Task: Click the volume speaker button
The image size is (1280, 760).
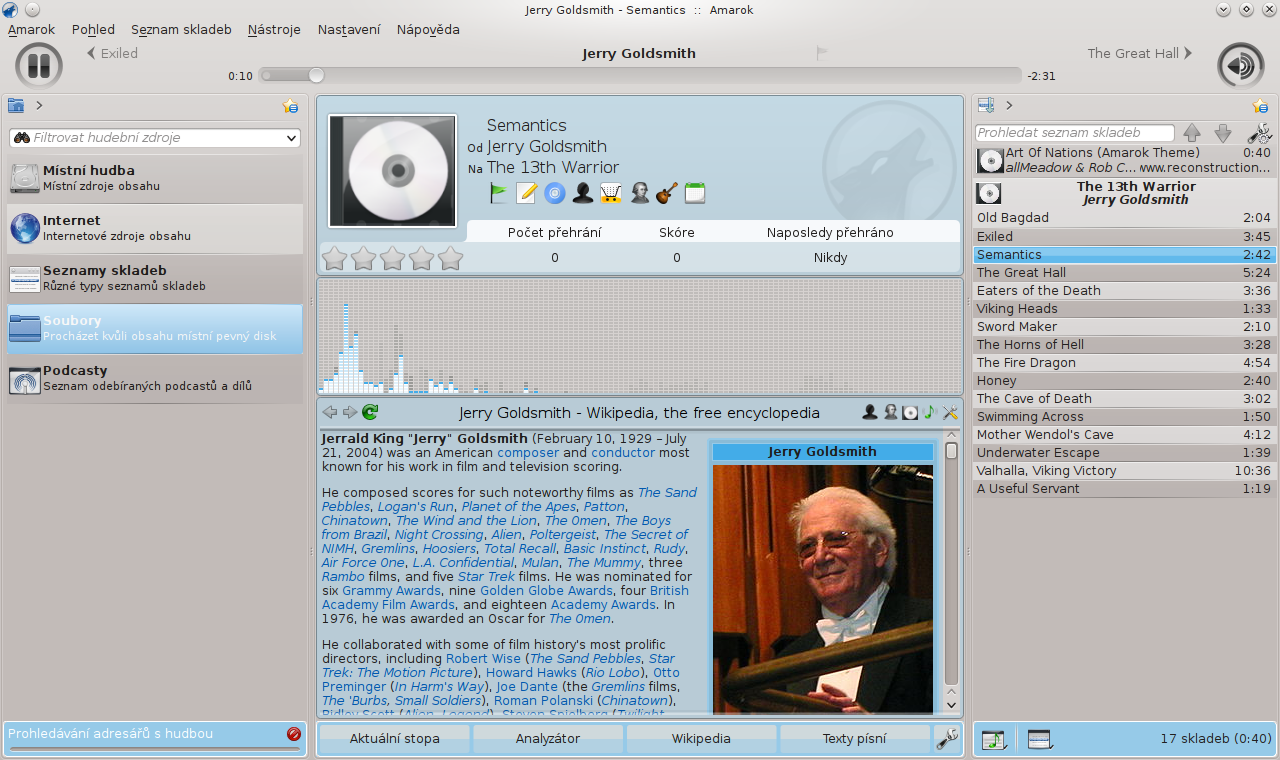Action: pyautogui.click(x=1240, y=66)
